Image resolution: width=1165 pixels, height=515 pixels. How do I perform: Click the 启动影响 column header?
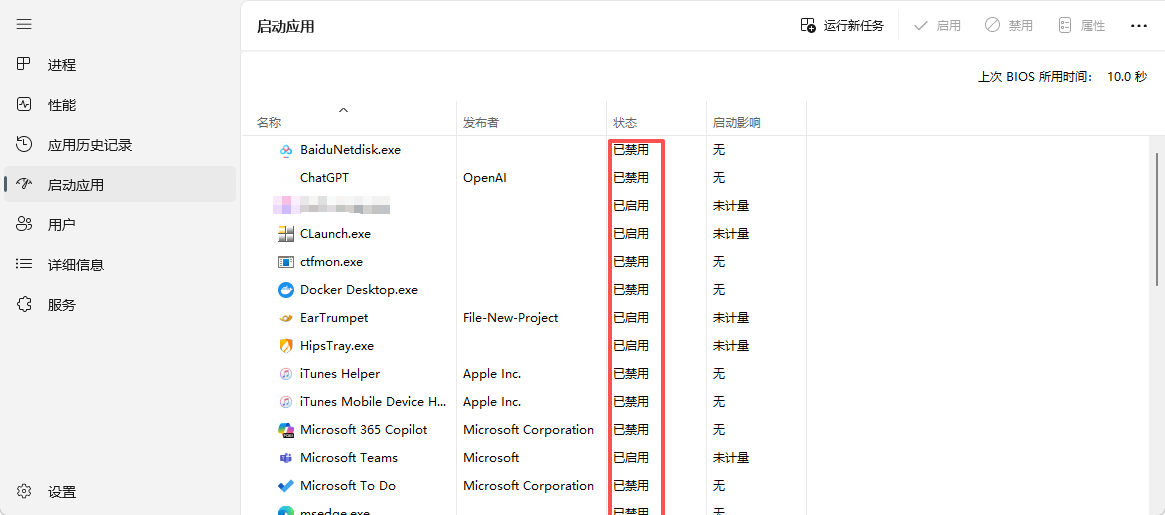click(736, 123)
